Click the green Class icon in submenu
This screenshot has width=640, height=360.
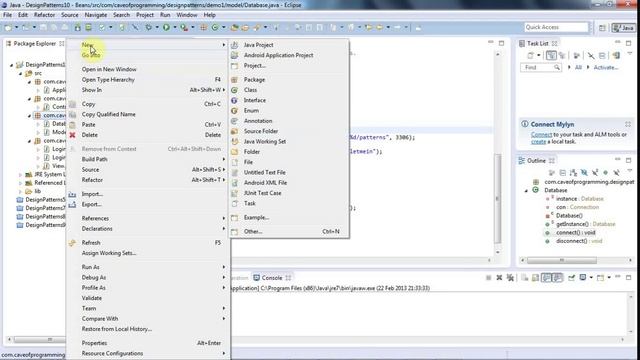[x=234, y=90]
